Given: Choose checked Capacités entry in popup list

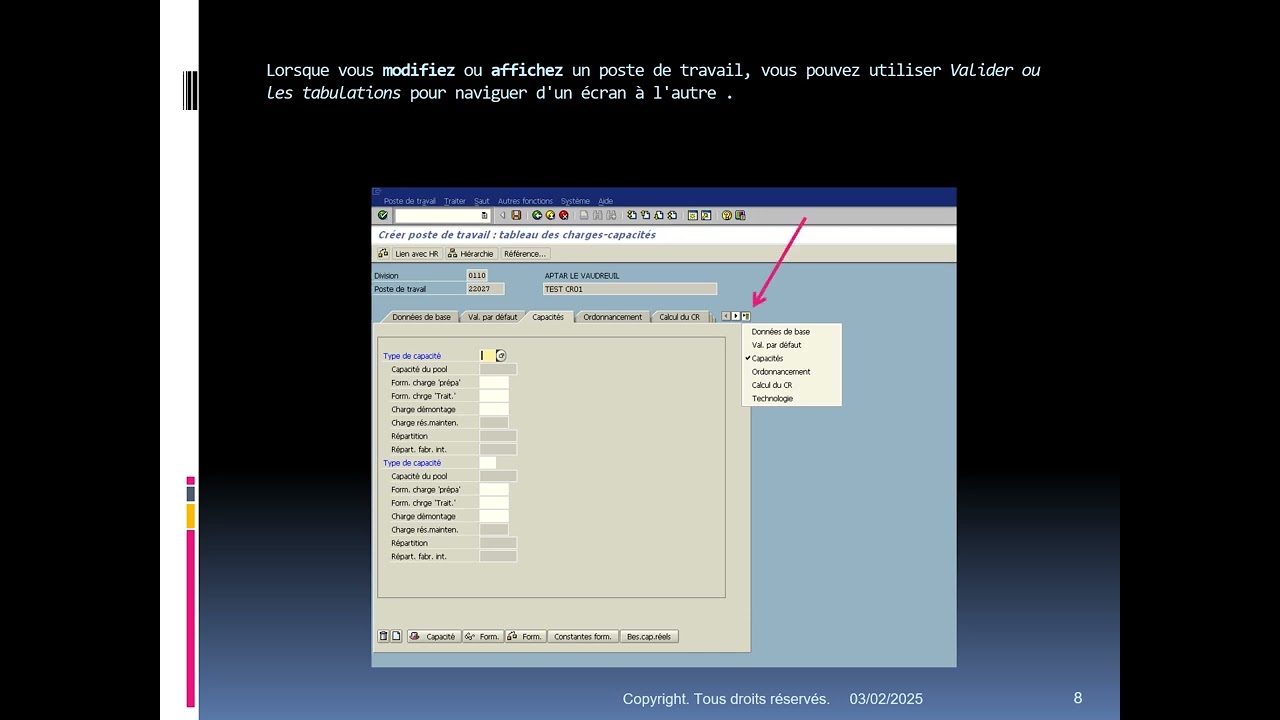Looking at the screenshot, I should pos(791,358).
